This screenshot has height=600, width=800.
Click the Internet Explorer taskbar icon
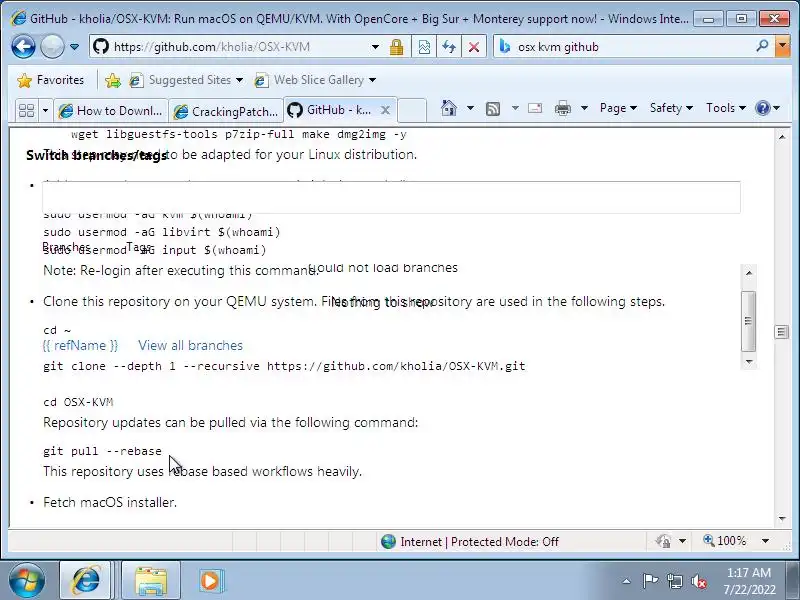[x=86, y=580]
